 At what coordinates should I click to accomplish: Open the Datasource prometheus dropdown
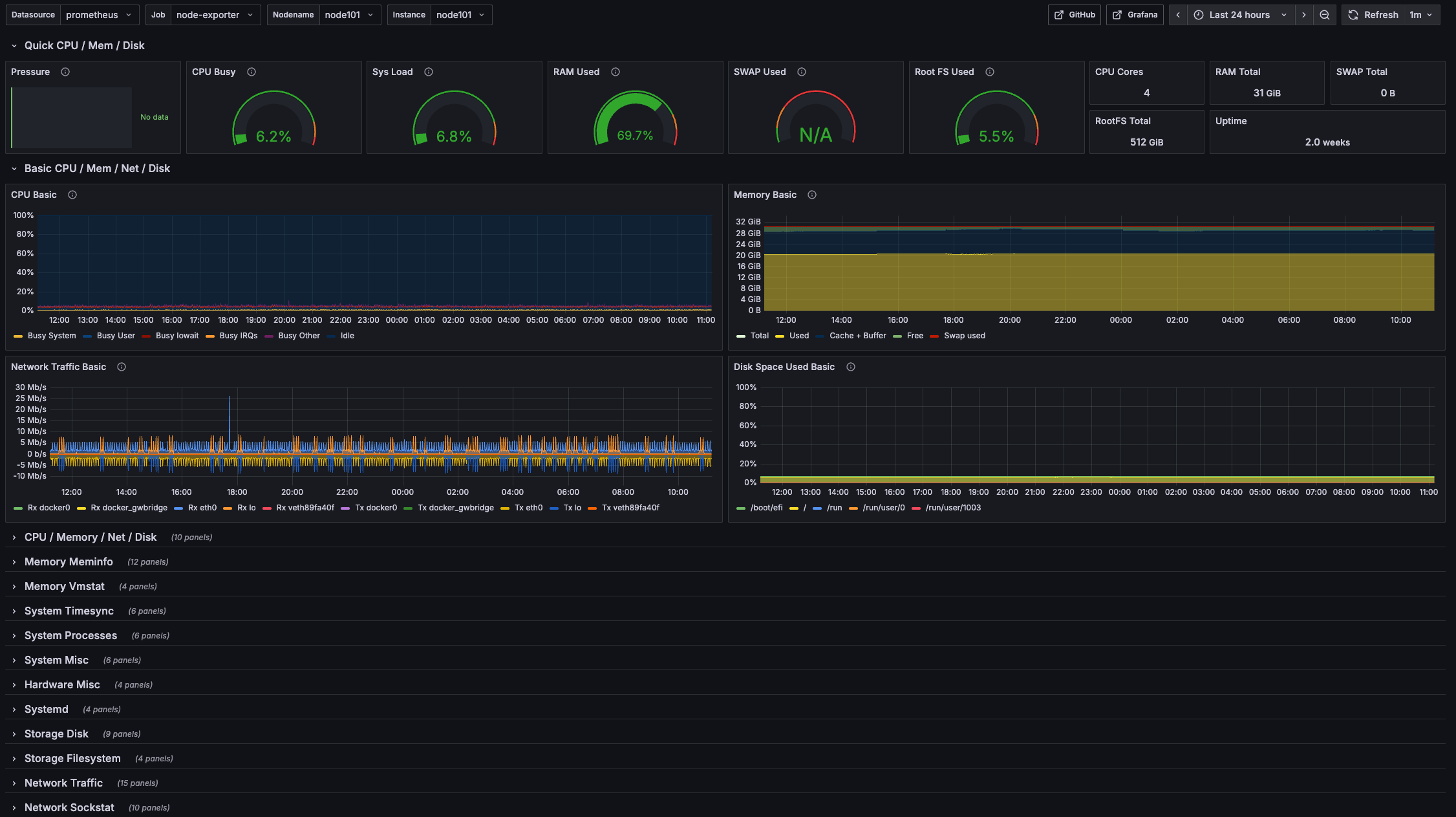pos(99,15)
